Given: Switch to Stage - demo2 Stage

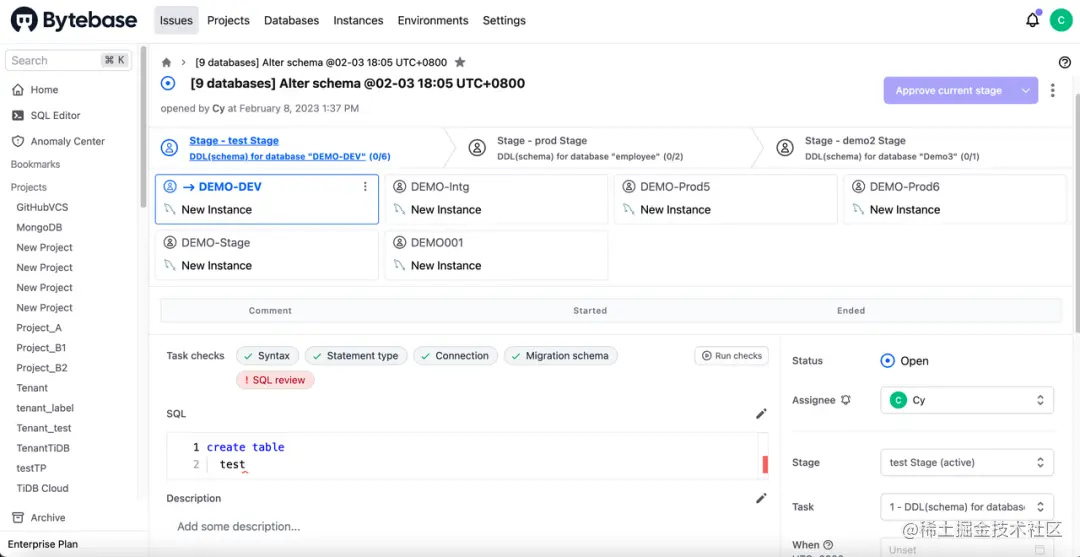Looking at the screenshot, I should pyautogui.click(x=855, y=140).
